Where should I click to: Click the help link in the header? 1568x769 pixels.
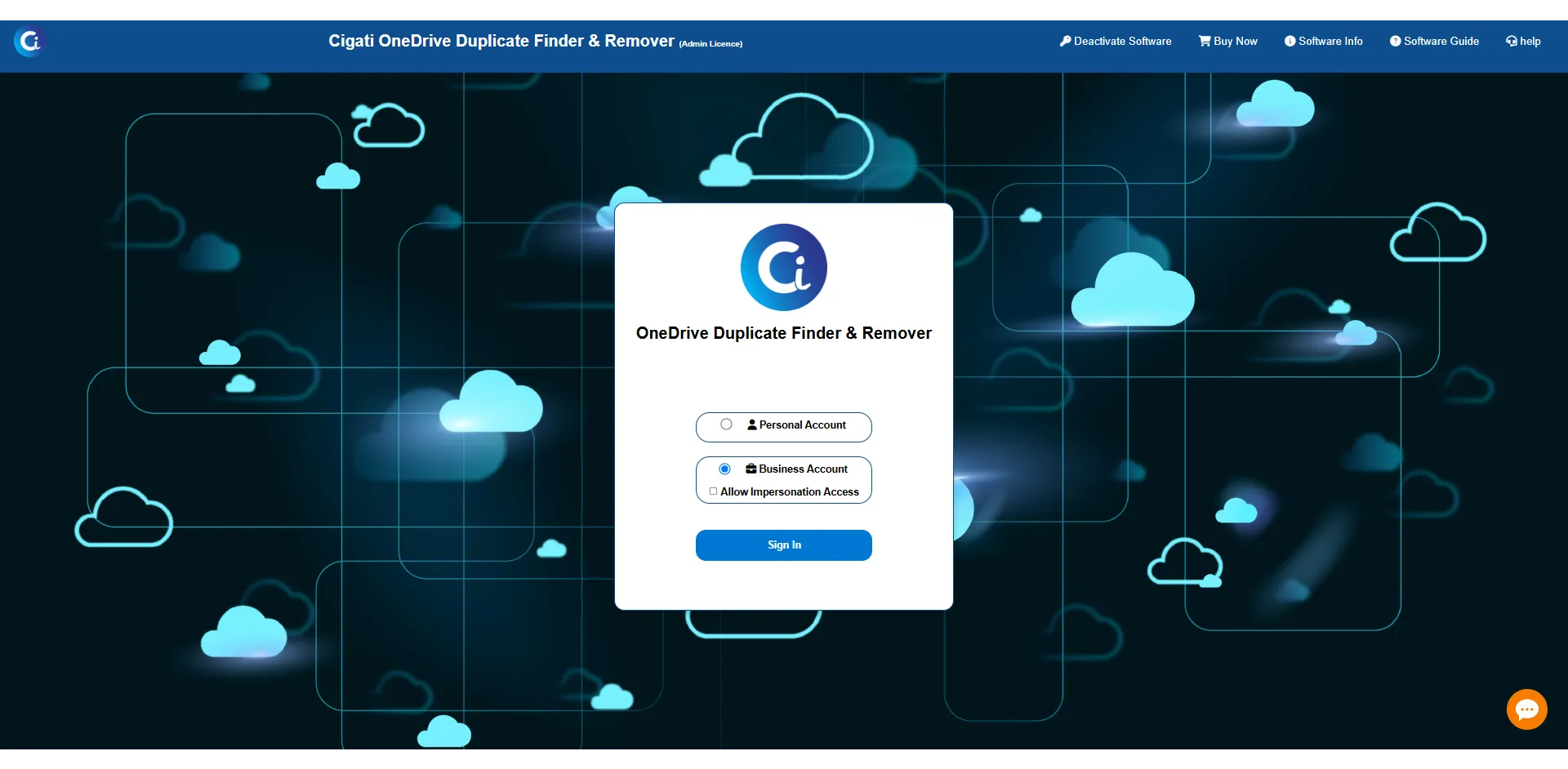(x=1524, y=41)
